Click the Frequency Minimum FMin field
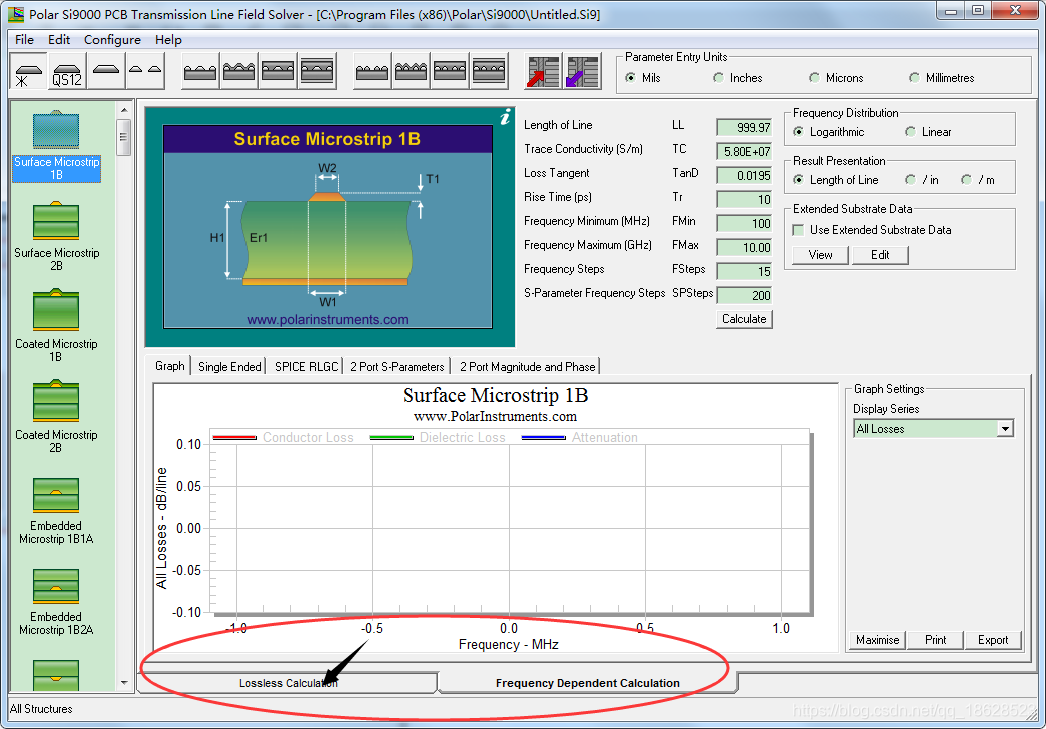 click(744, 223)
